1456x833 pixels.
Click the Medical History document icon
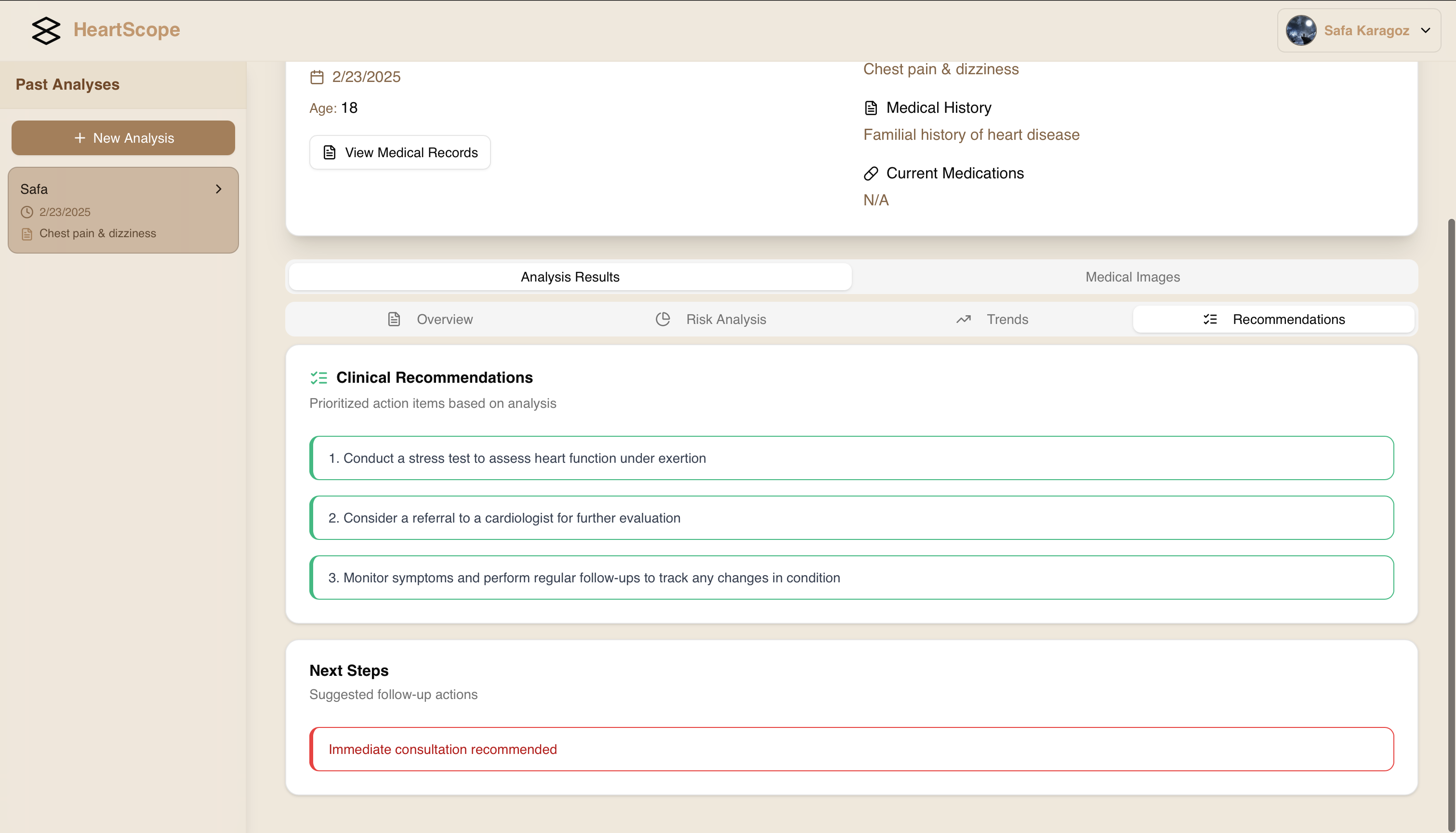pyautogui.click(x=871, y=108)
